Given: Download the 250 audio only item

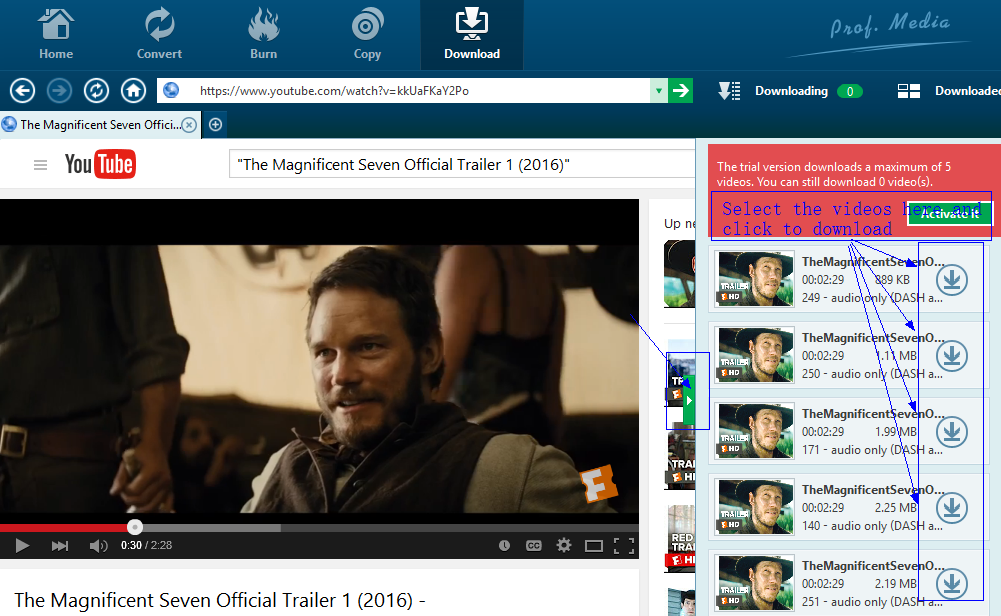Looking at the screenshot, I should [952, 356].
